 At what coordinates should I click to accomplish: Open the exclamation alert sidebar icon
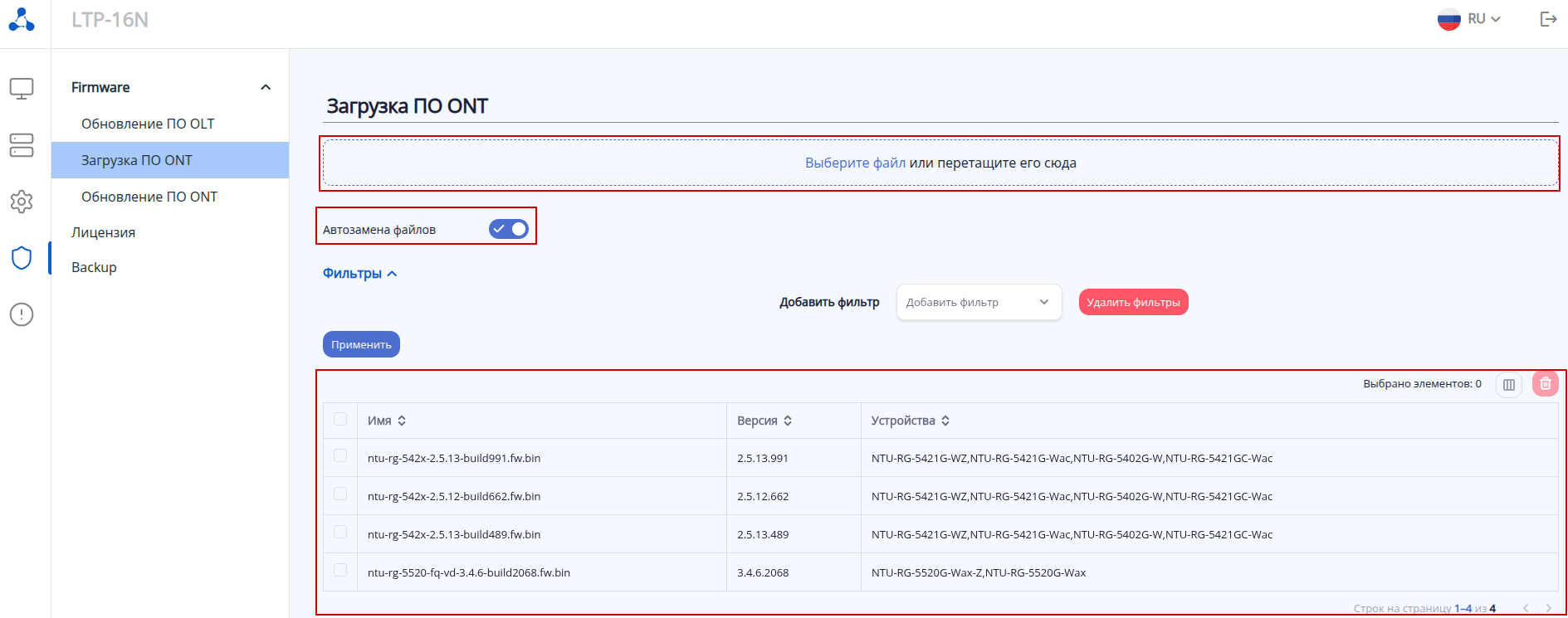tap(22, 314)
